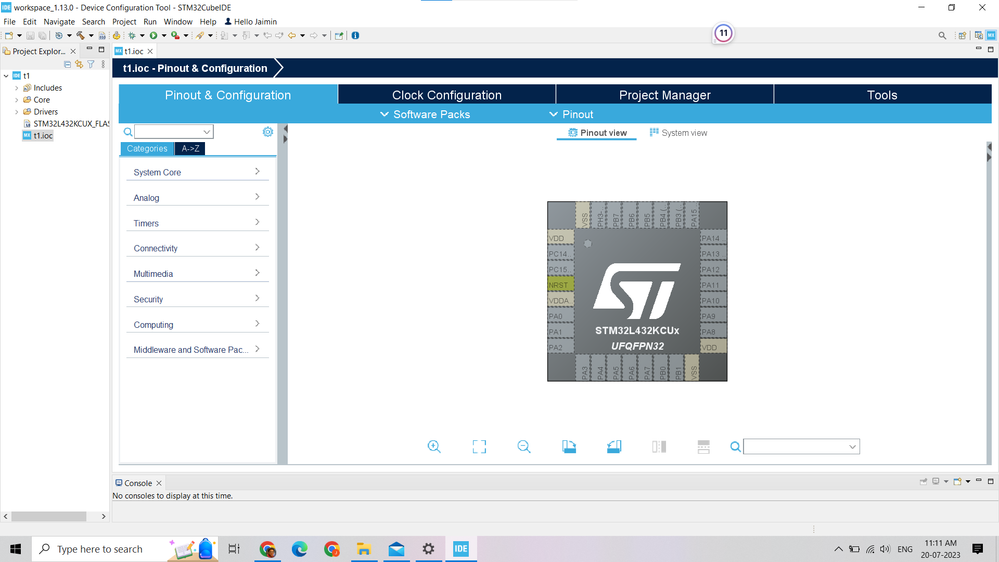Click the device configuration code generation icon
The width and height of the screenshot is (999, 562).
(116, 36)
